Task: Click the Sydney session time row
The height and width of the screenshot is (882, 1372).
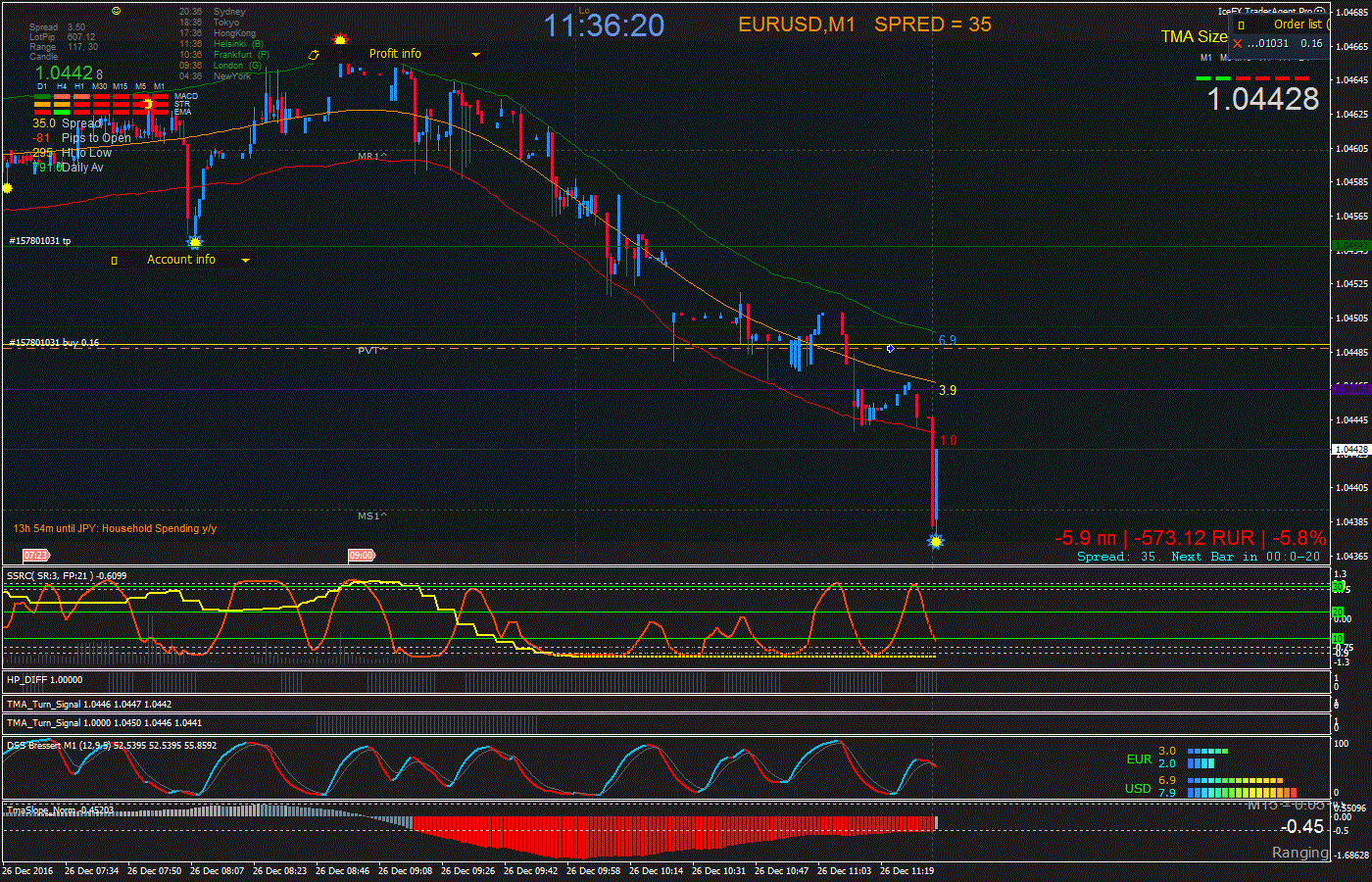Action: [214, 12]
